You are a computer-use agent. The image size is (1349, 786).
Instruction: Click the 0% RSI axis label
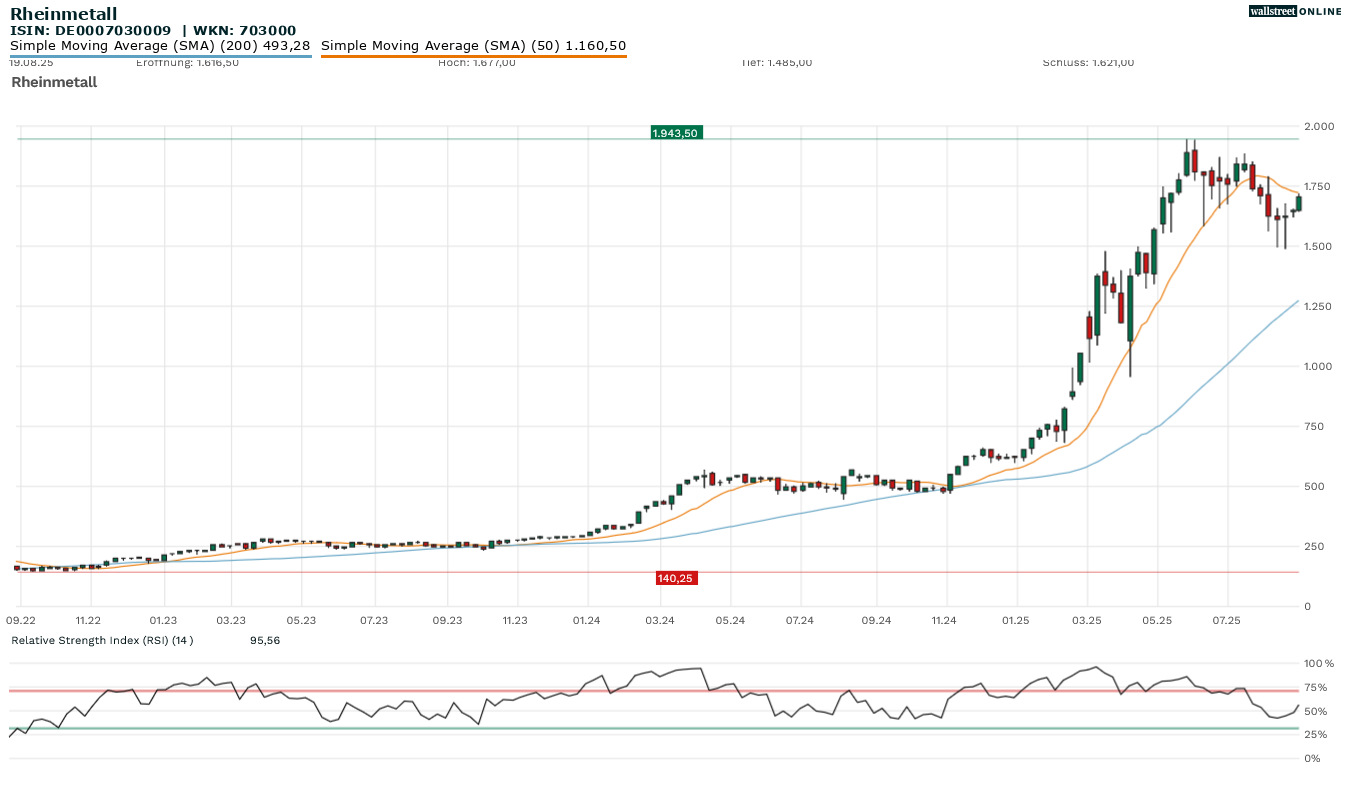pyautogui.click(x=1312, y=758)
